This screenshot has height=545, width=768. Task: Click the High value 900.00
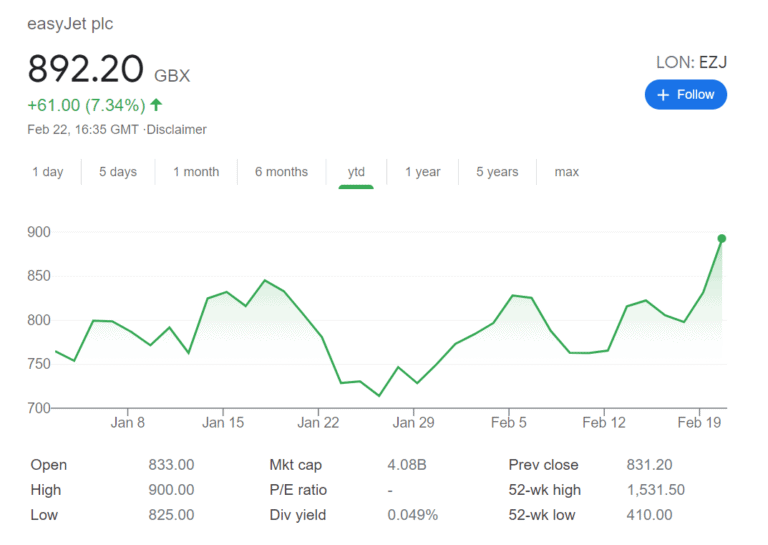tap(171, 489)
